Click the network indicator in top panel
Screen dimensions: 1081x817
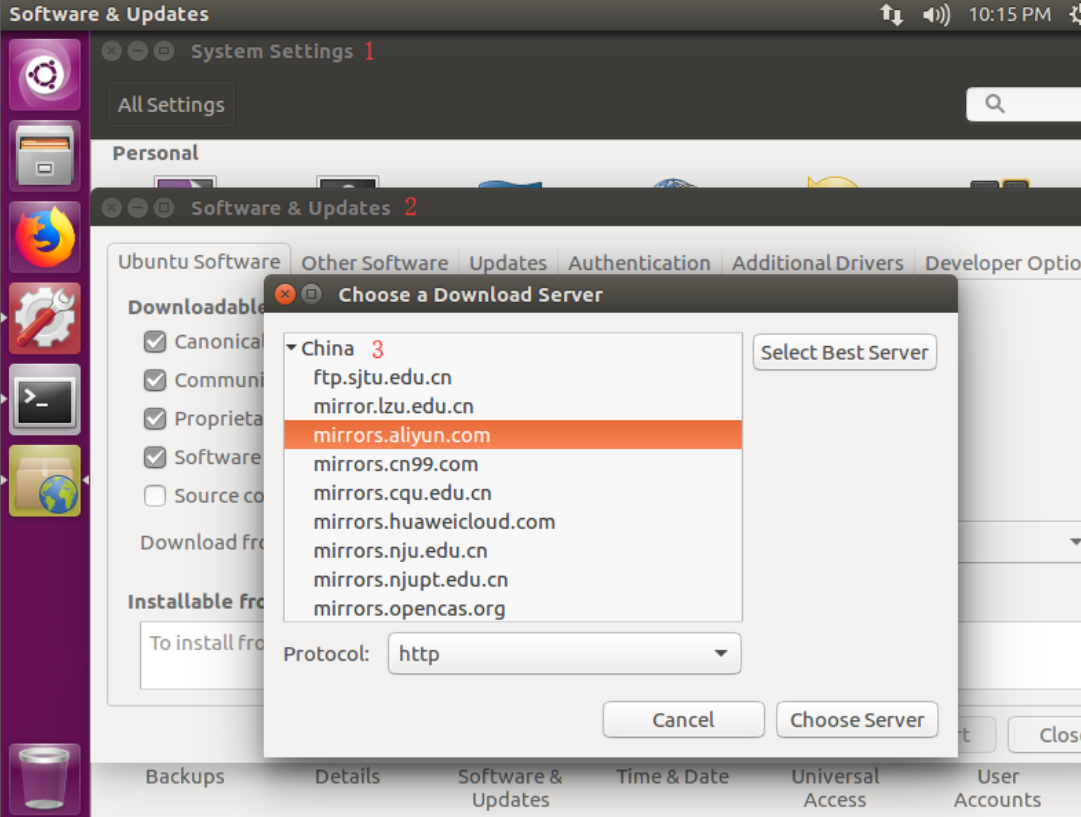(891, 14)
